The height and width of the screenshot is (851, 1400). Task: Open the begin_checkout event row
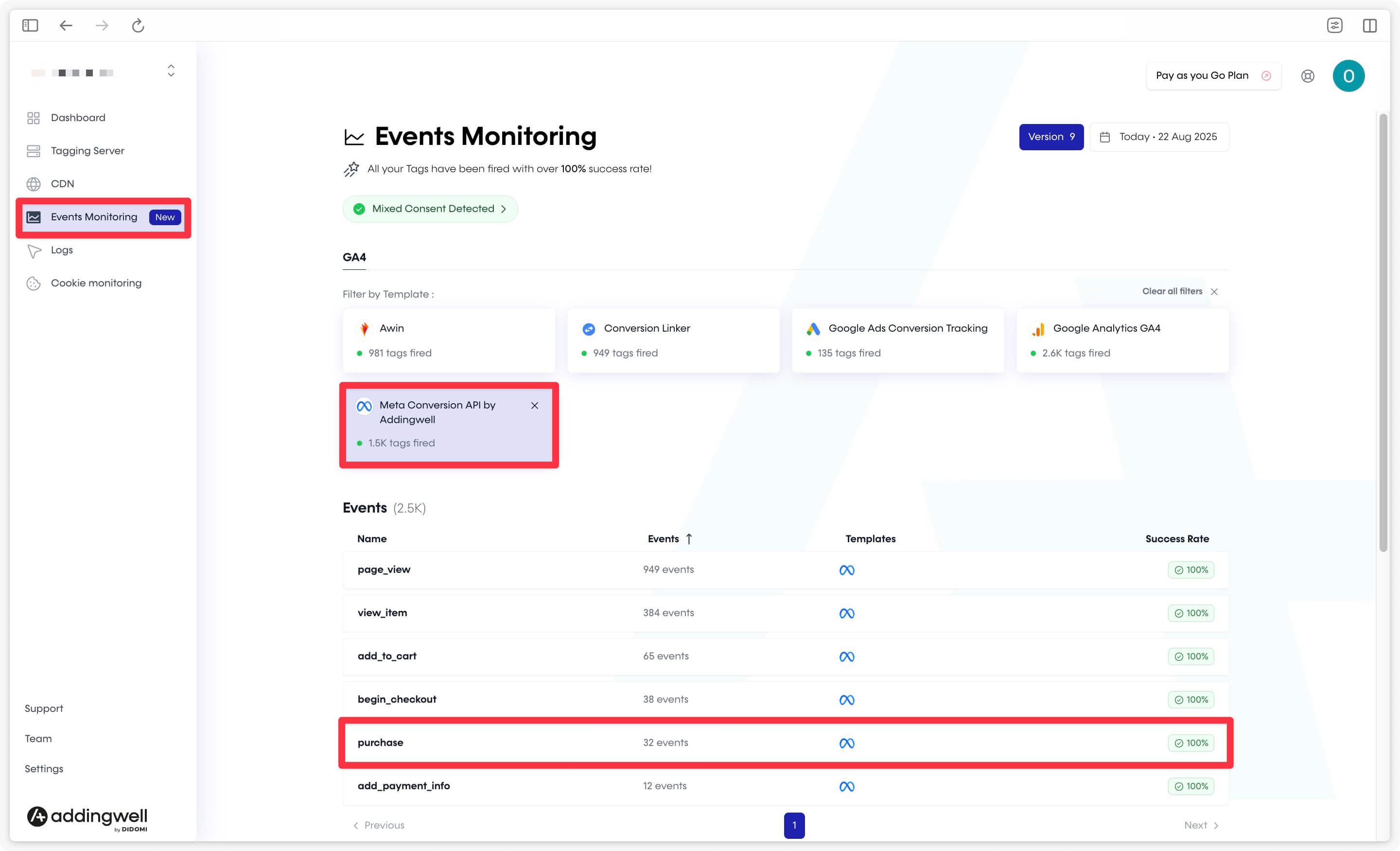point(786,699)
